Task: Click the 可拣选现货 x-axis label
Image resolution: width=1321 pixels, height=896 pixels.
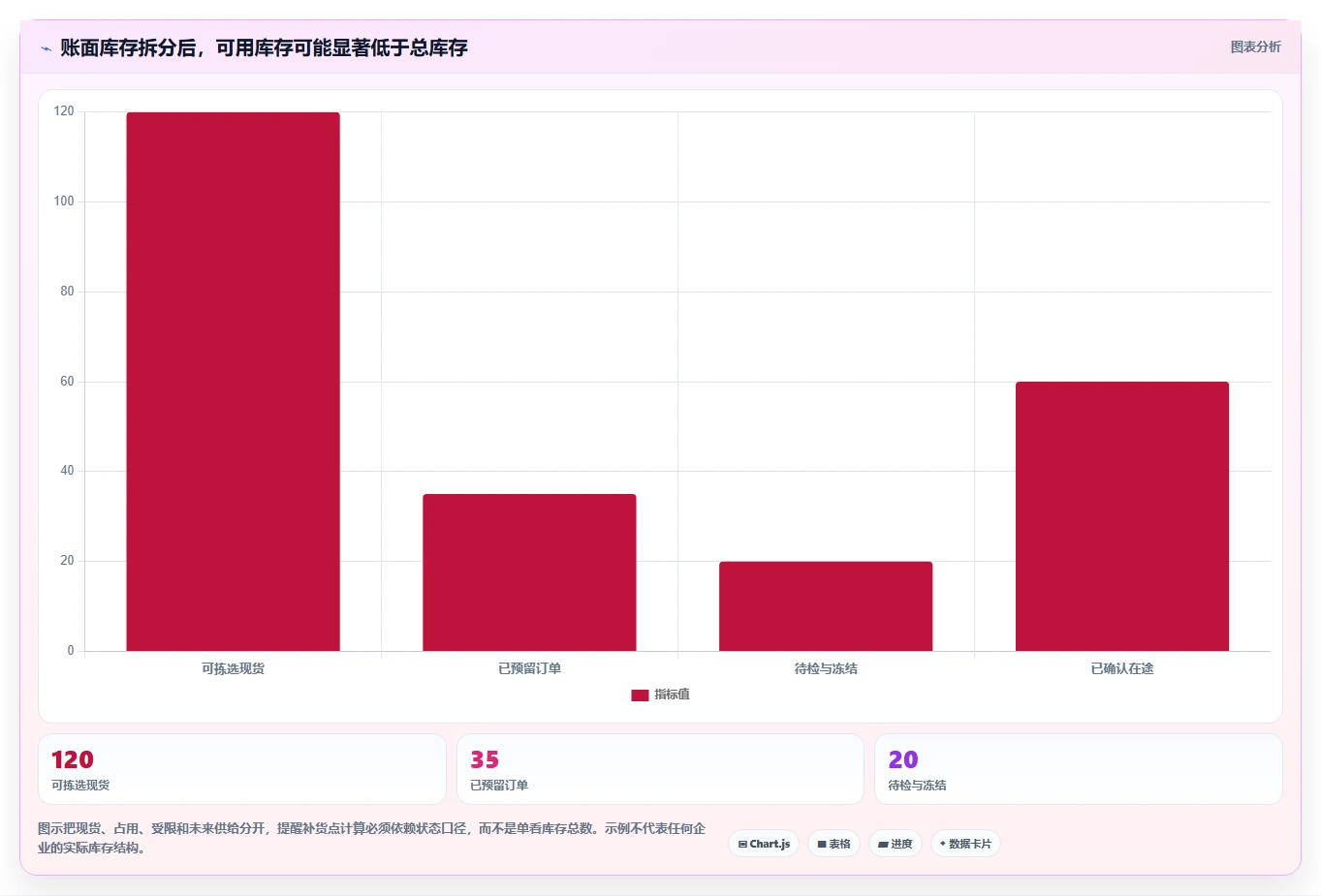Action: tap(233, 668)
